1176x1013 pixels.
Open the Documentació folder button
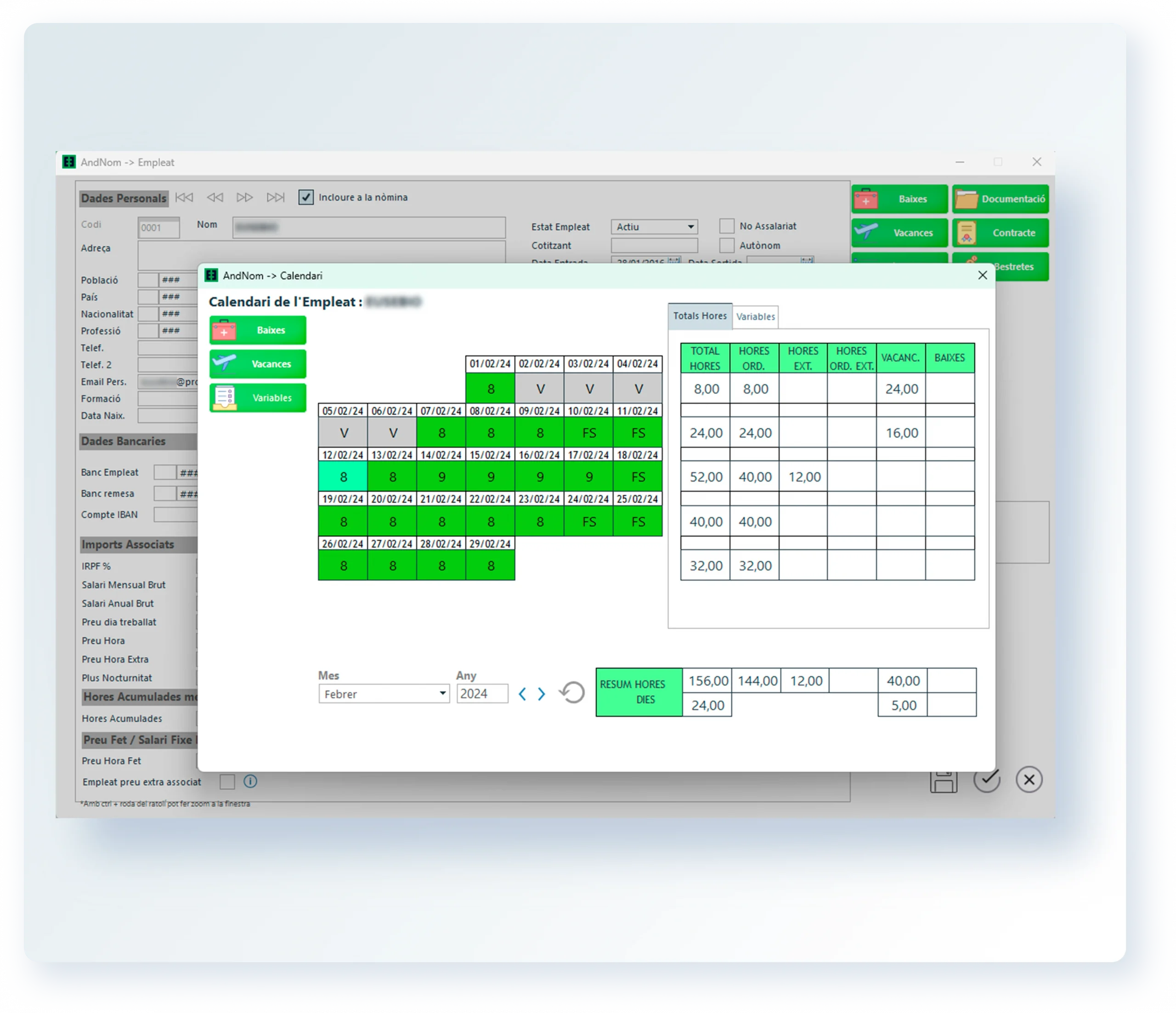click(x=1000, y=199)
